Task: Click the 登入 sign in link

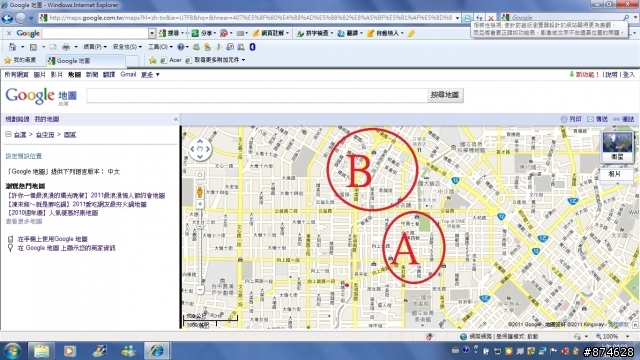Action: pyautogui.click(x=629, y=75)
